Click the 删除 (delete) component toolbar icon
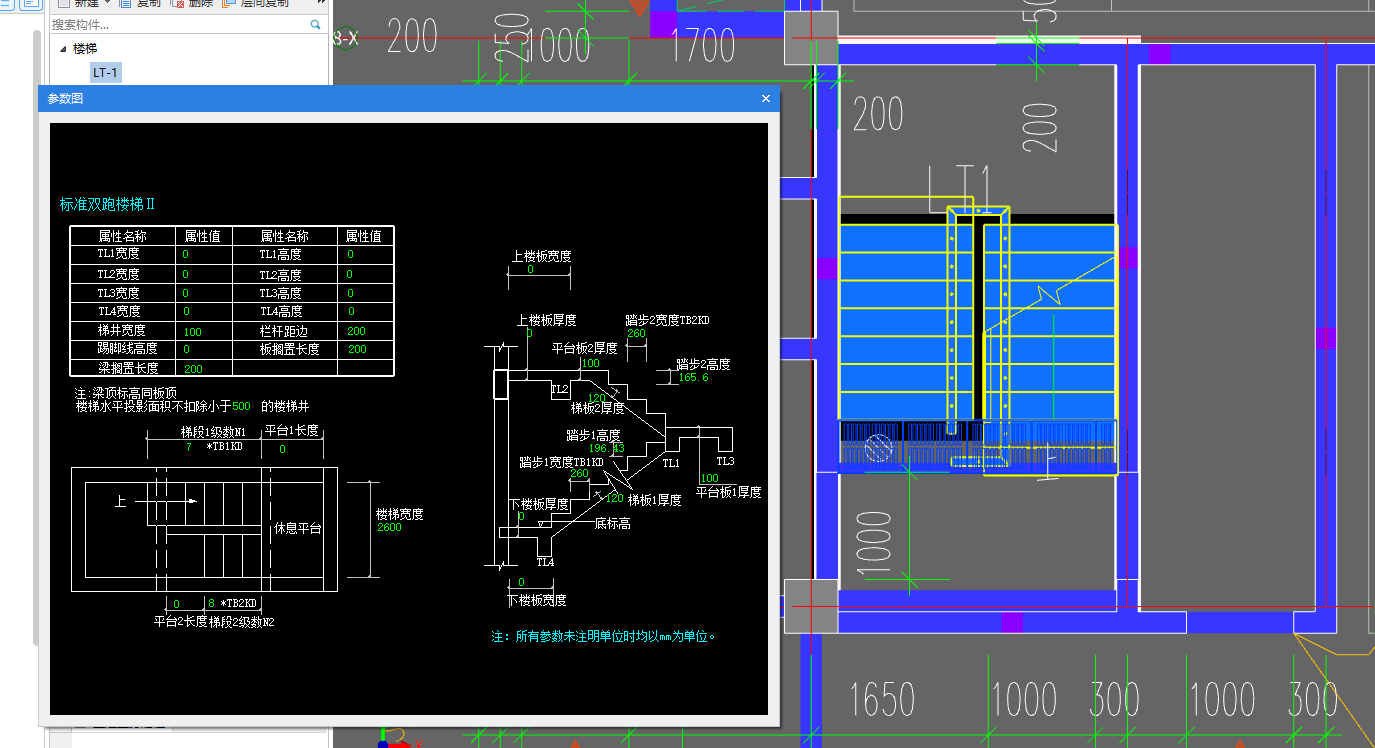 click(x=177, y=3)
